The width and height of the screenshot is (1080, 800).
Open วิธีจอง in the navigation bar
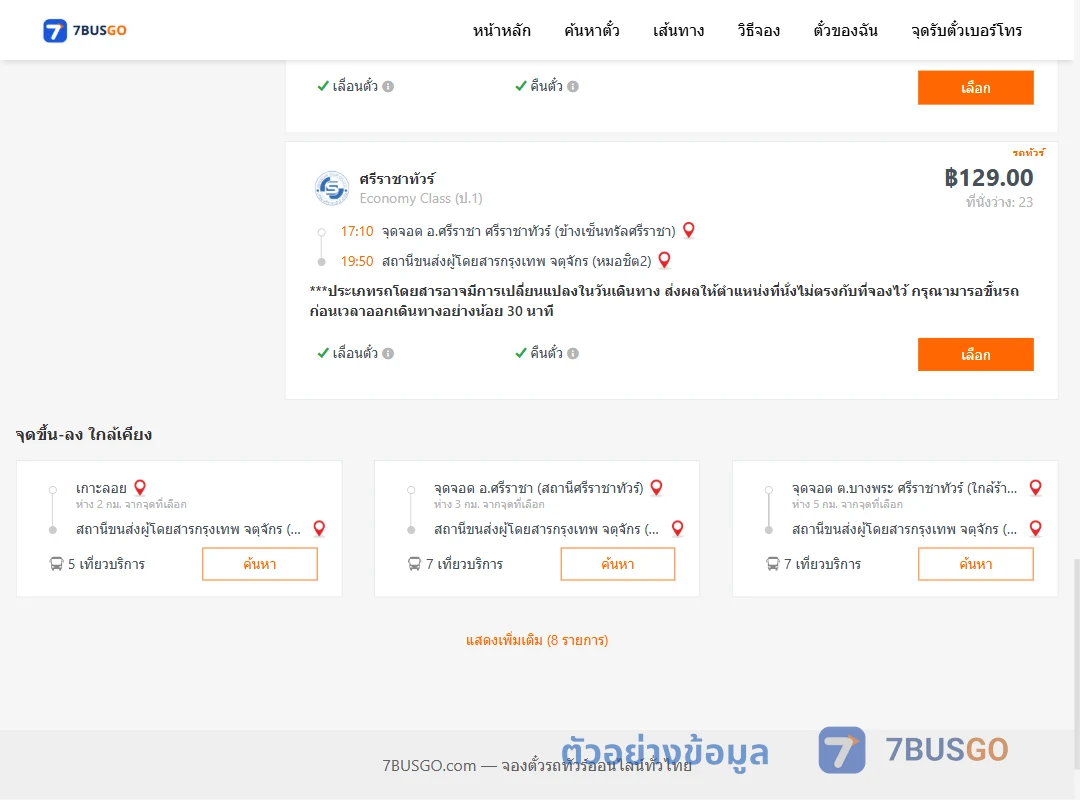(x=758, y=31)
